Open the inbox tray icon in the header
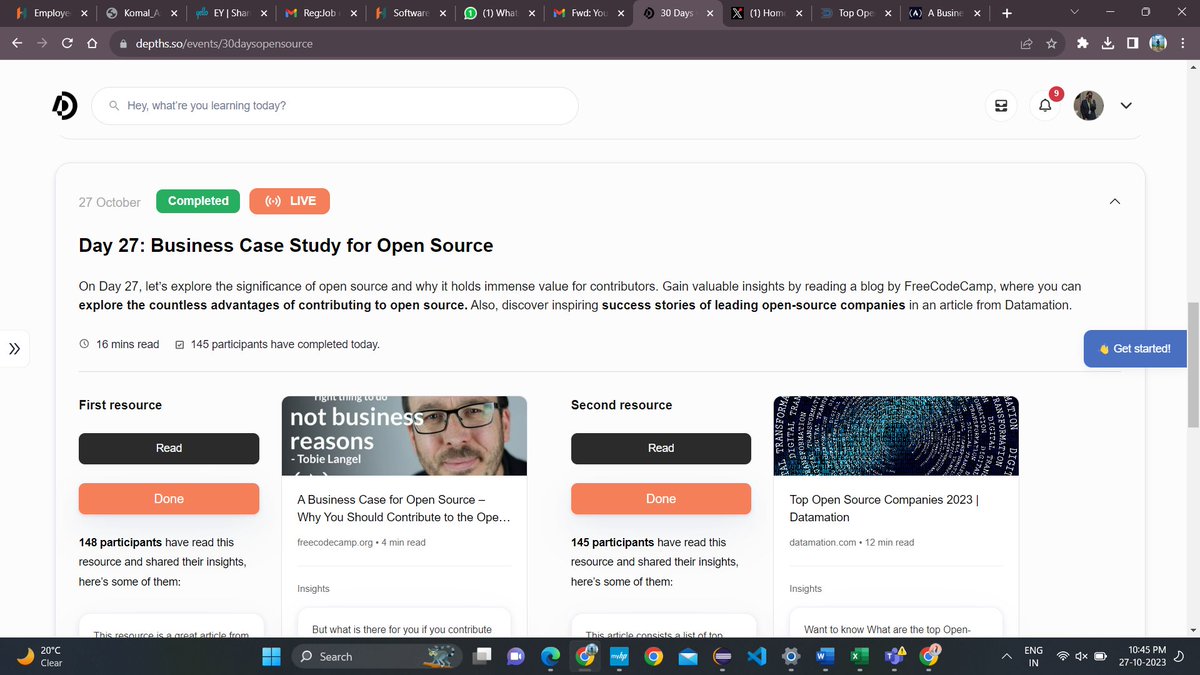 [x=1001, y=106]
